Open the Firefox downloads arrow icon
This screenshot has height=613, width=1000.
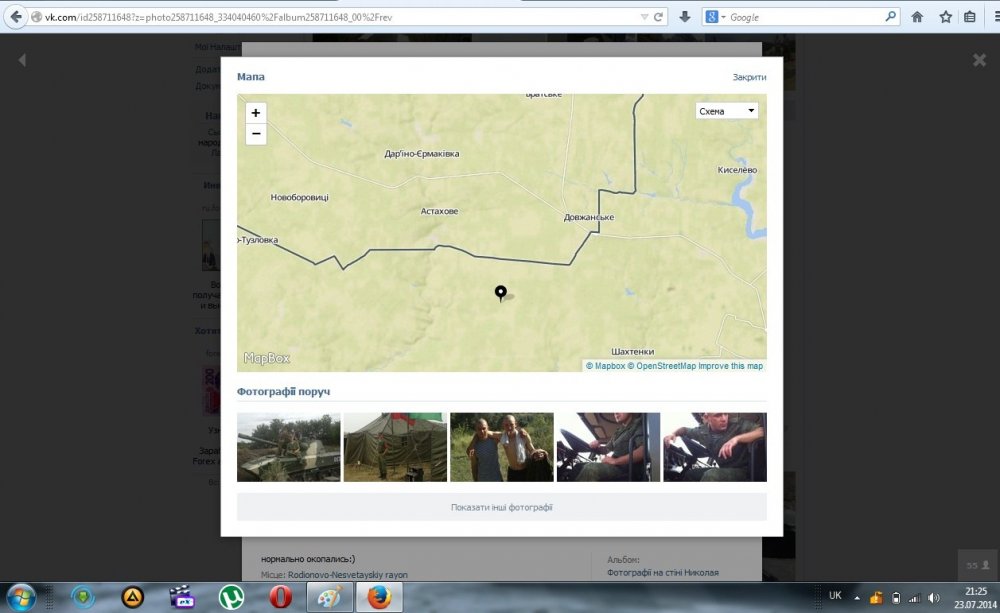click(x=685, y=17)
